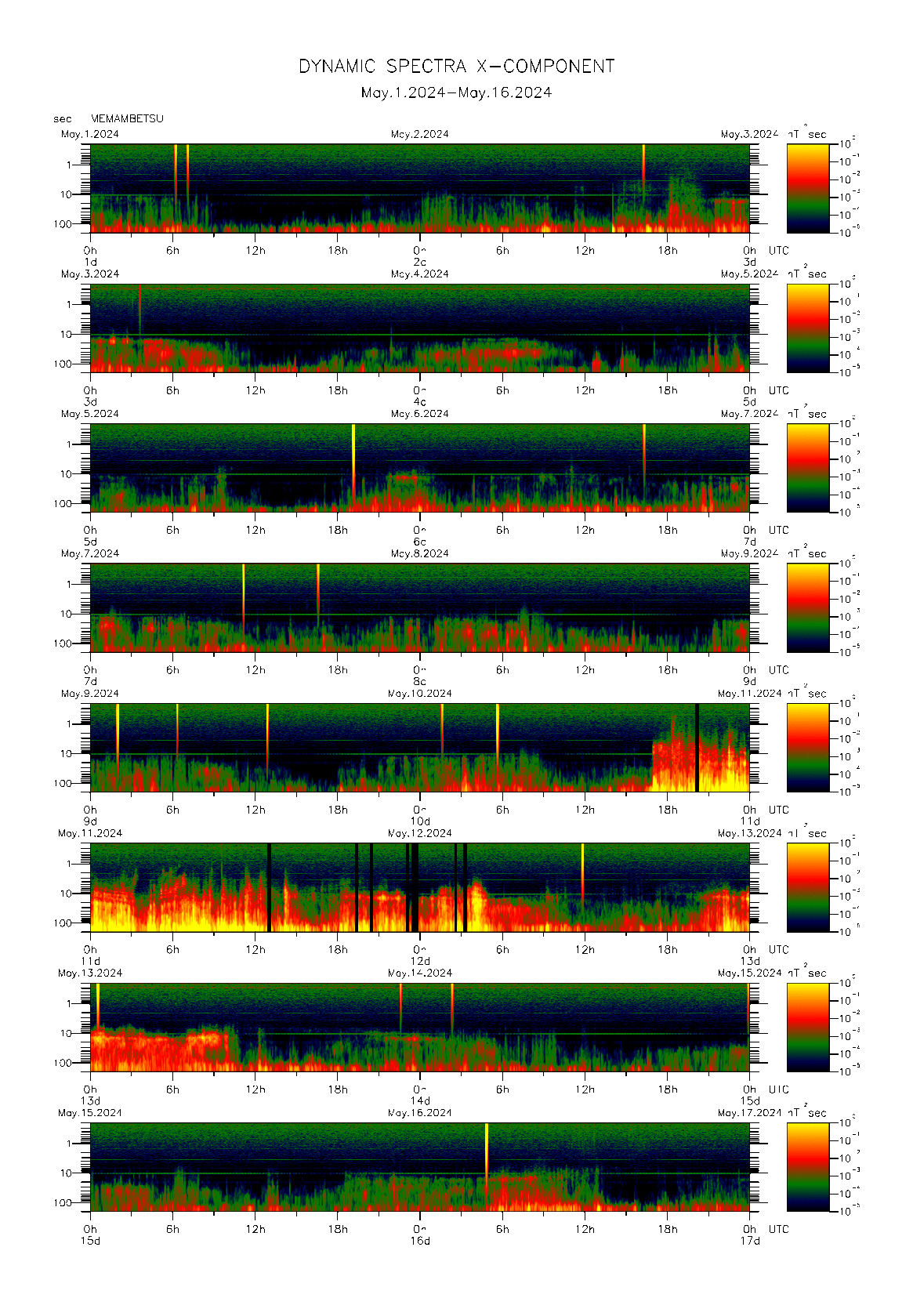Image resolution: width=913 pixels, height=1316 pixels.
Task: Select the black gap in the fifth spectrogram
Action: [697, 747]
